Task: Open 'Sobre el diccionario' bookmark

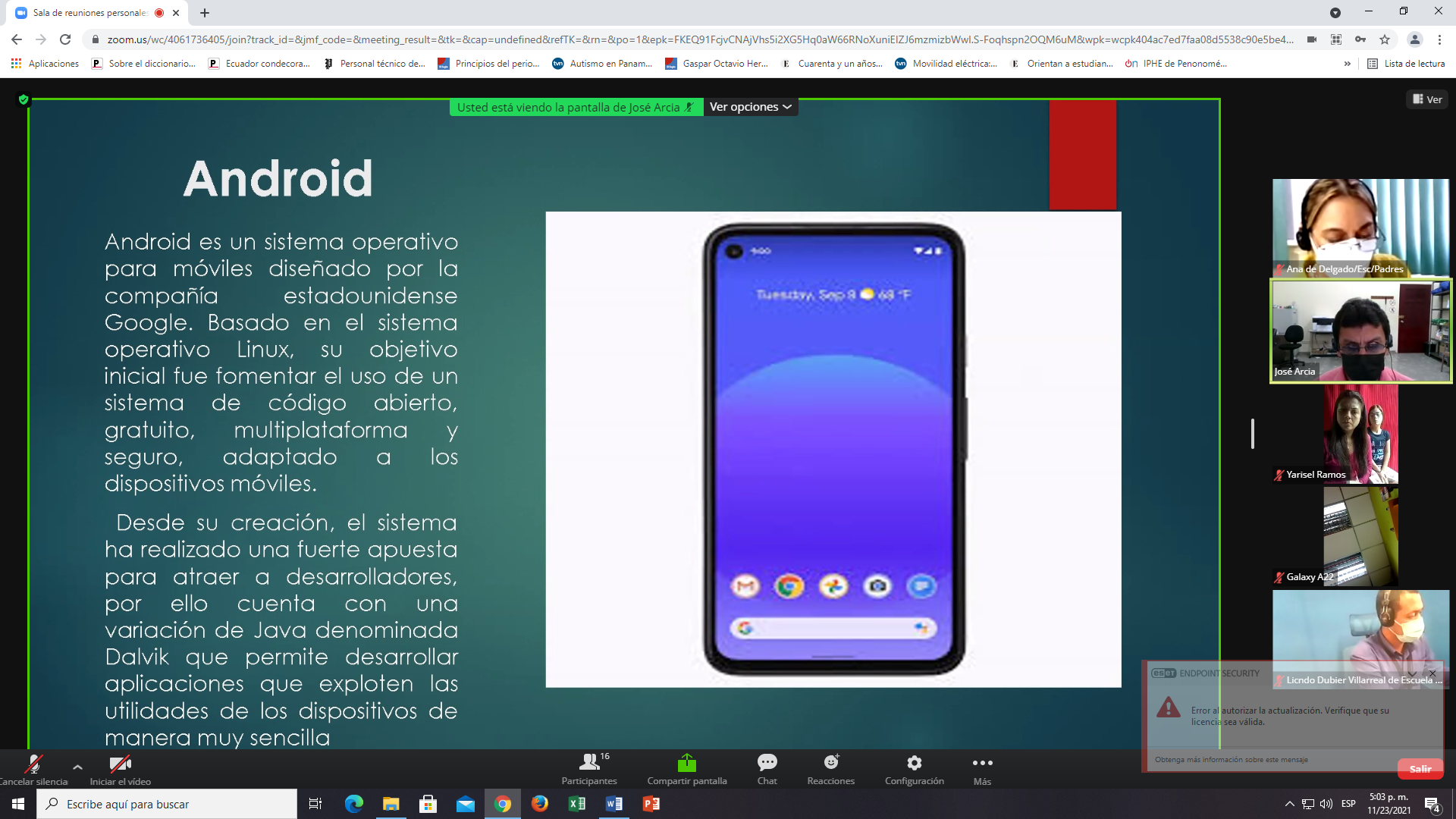Action: tap(143, 64)
